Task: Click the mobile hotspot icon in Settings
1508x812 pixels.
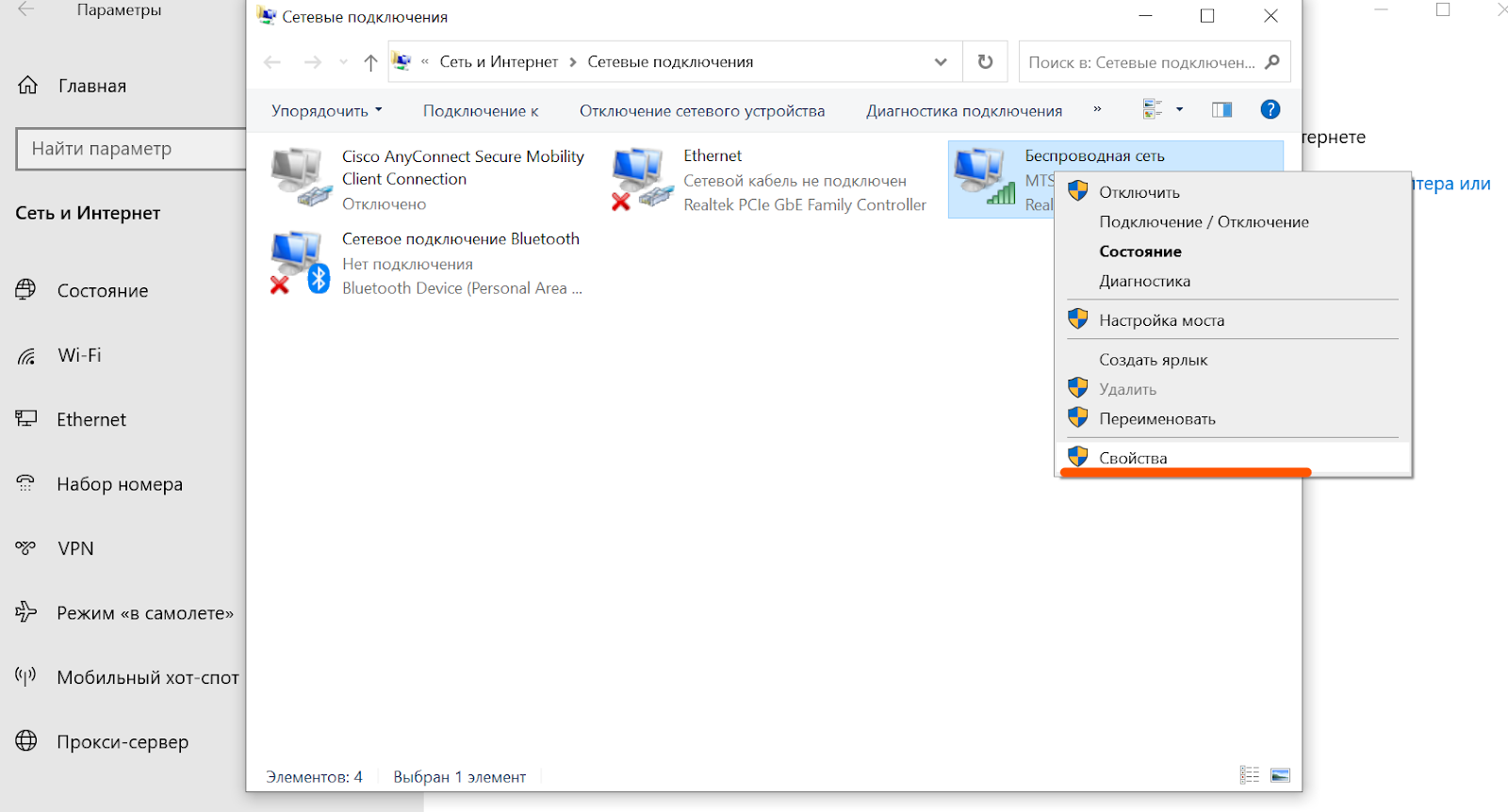Action: click(x=26, y=676)
